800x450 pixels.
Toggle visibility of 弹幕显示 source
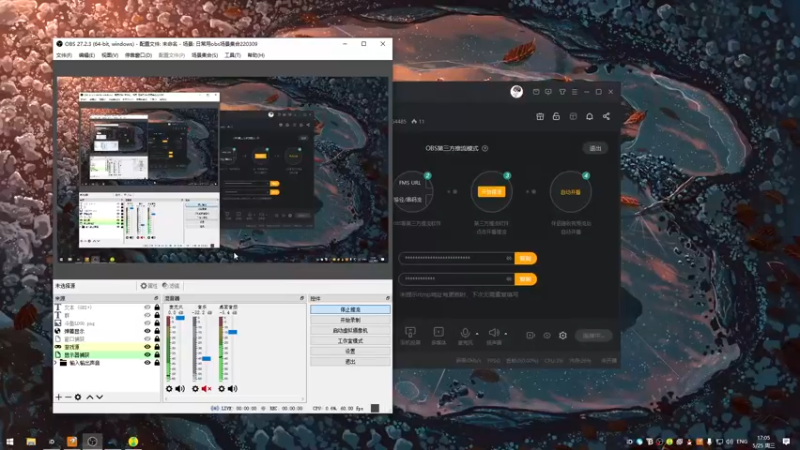pos(147,331)
